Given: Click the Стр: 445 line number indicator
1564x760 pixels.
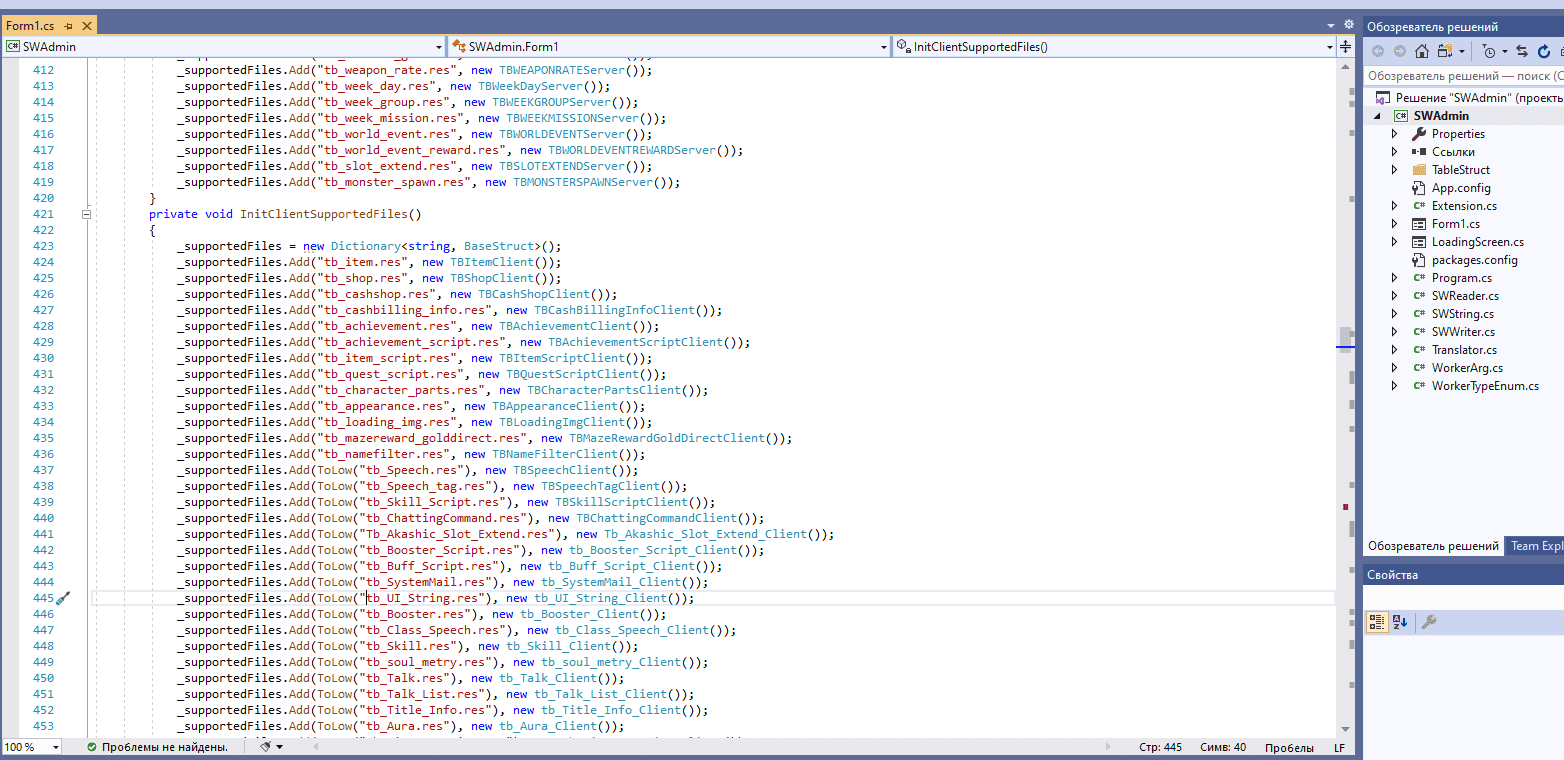Looking at the screenshot, I should click(x=1160, y=748).
